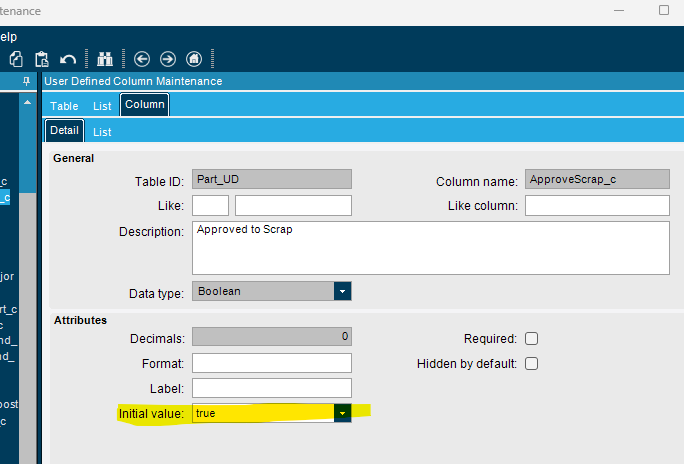Enable Hidden by default checkbox

531,364
